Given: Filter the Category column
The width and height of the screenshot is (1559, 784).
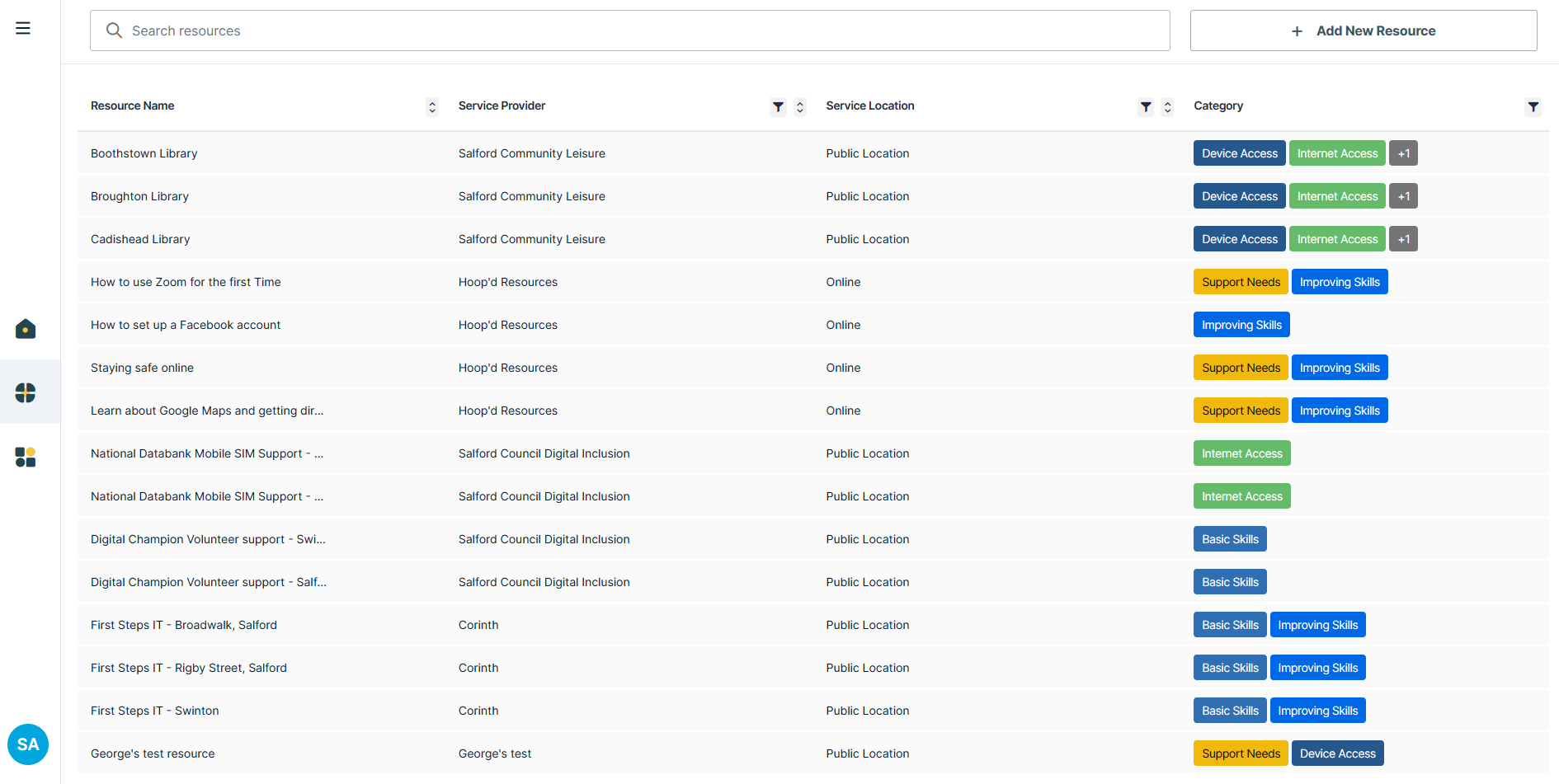Looking at the screenshot, I should 1533,106.
